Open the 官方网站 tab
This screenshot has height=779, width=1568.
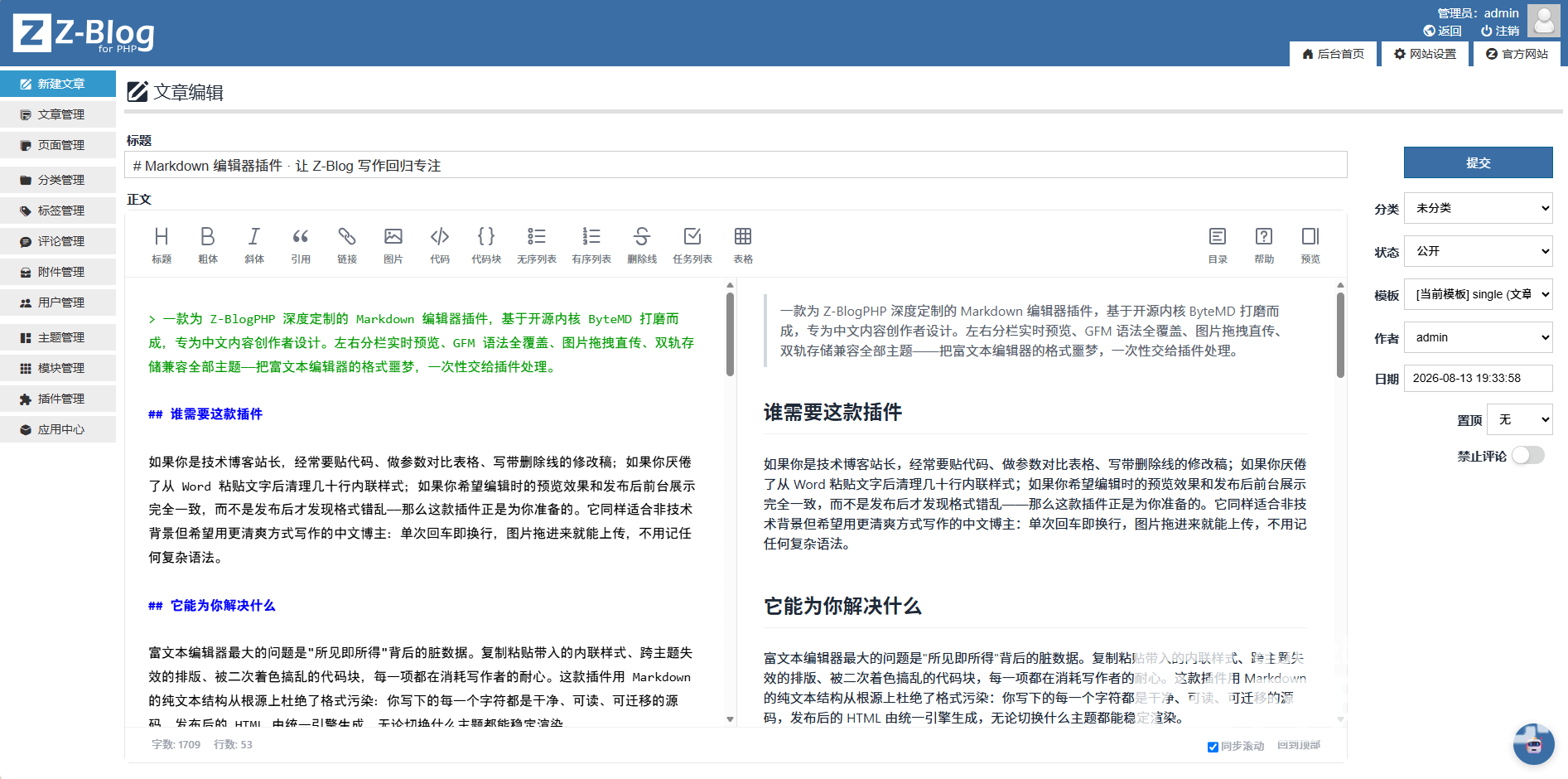click(1517, 54)
